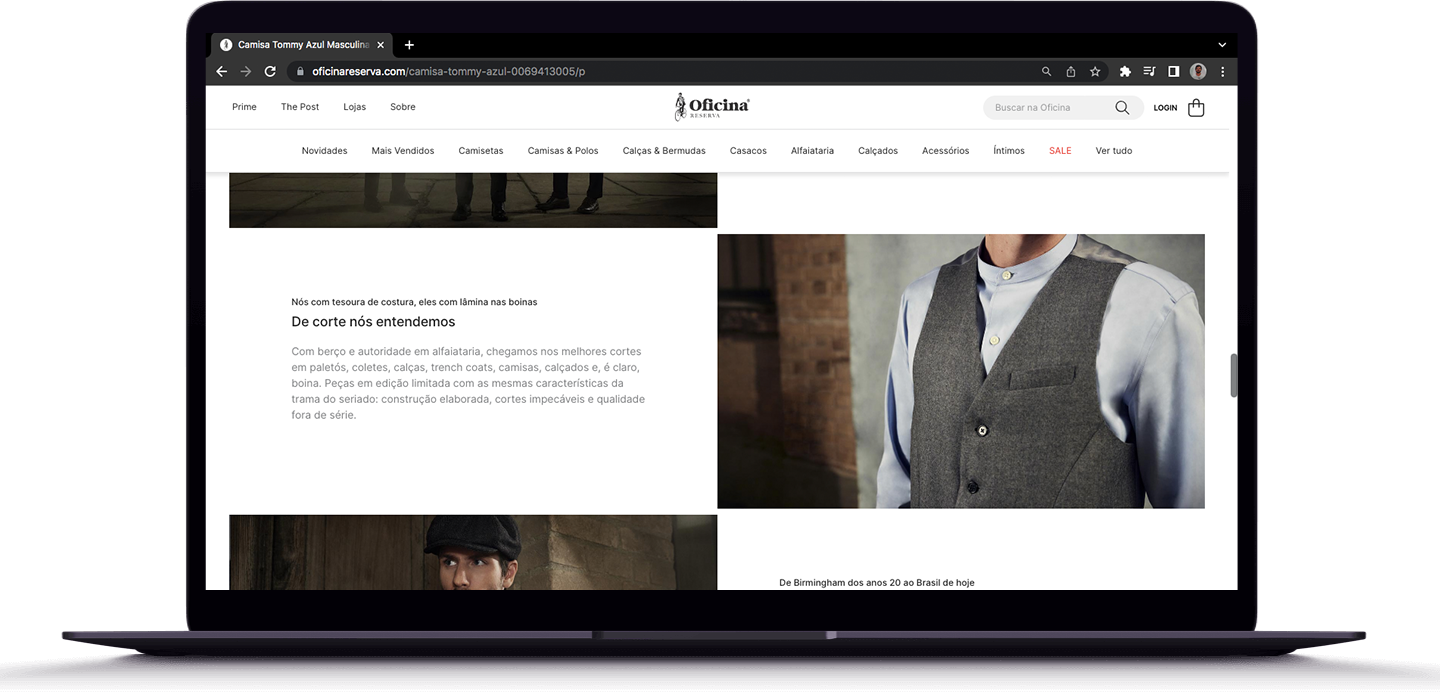Click the heading De corte nós entendemos

(x=373, y=322)
